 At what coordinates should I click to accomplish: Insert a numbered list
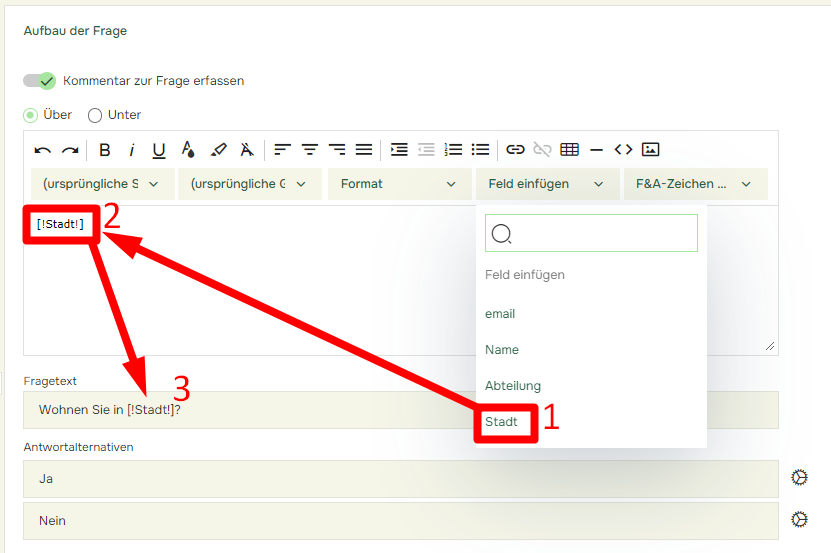[x=453, y=150]
